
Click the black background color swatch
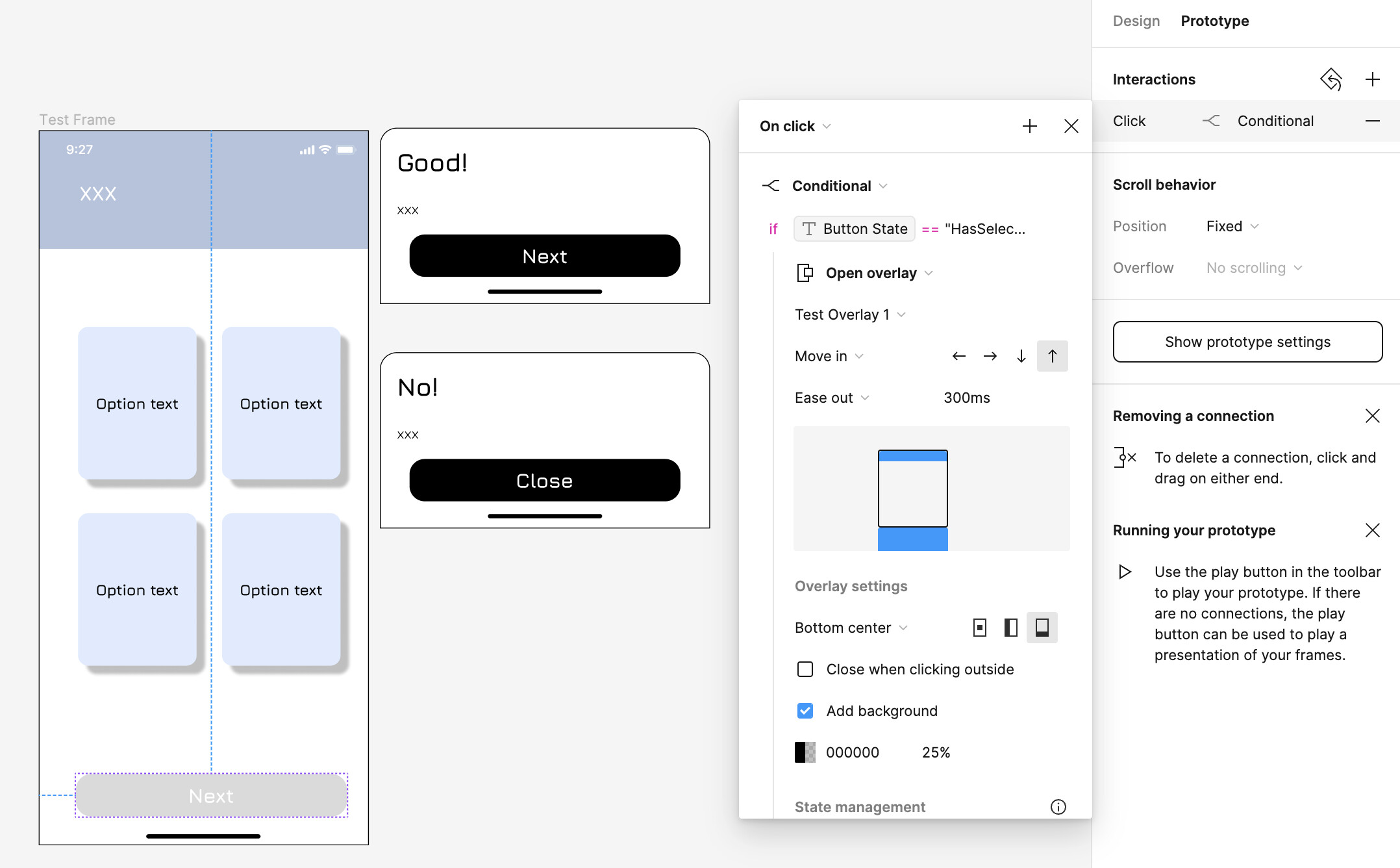805,752
